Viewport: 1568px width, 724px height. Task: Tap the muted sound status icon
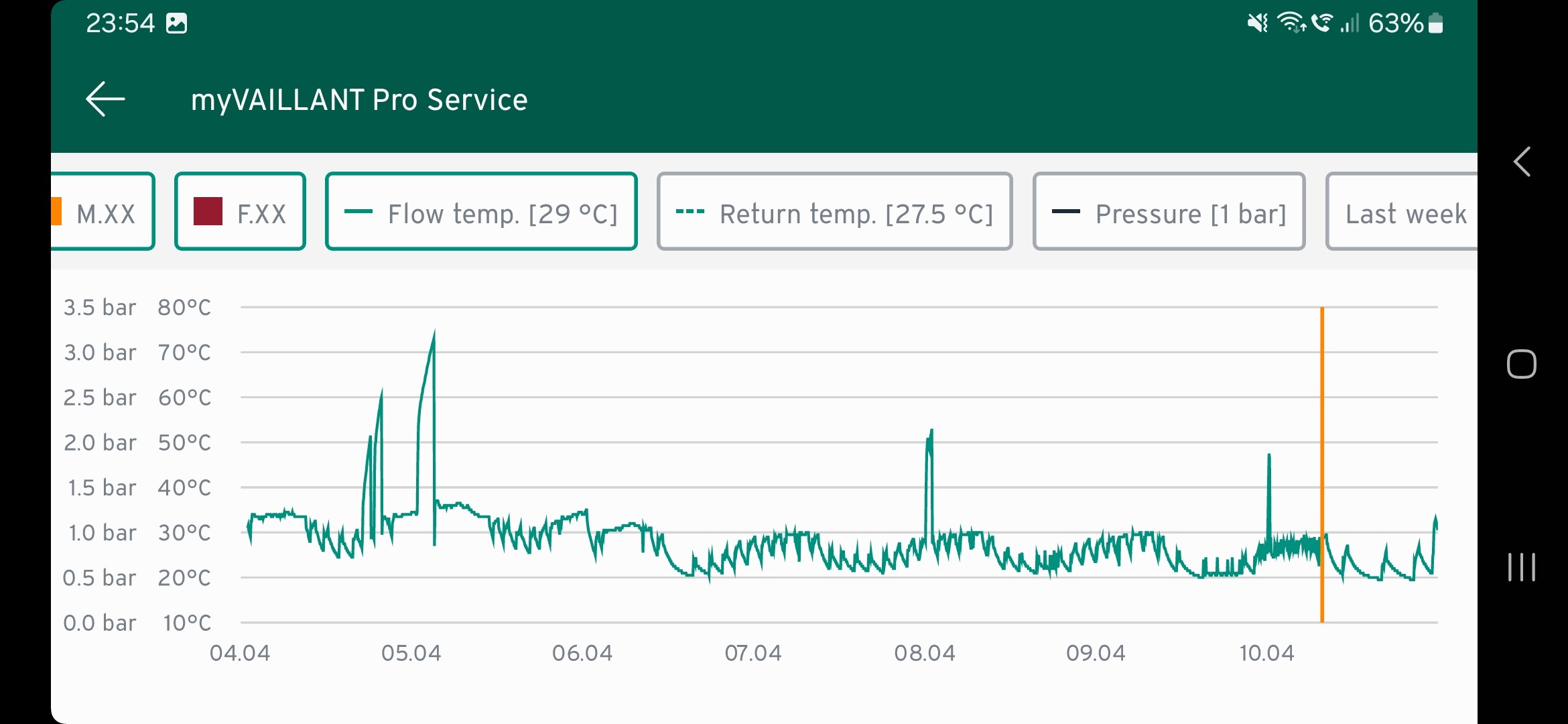(1256, 23)
